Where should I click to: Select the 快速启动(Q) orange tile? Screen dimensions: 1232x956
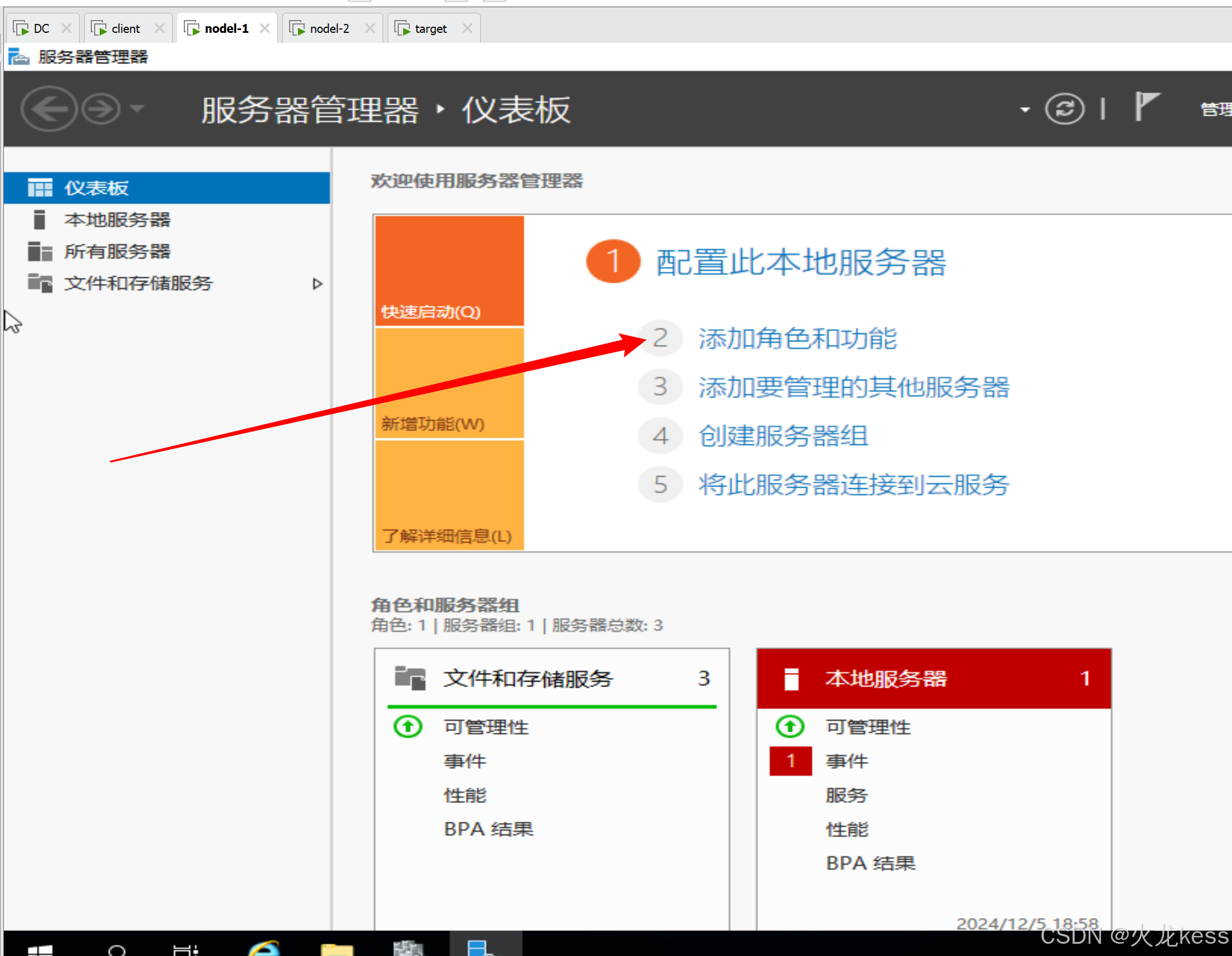tap(449, 271)
